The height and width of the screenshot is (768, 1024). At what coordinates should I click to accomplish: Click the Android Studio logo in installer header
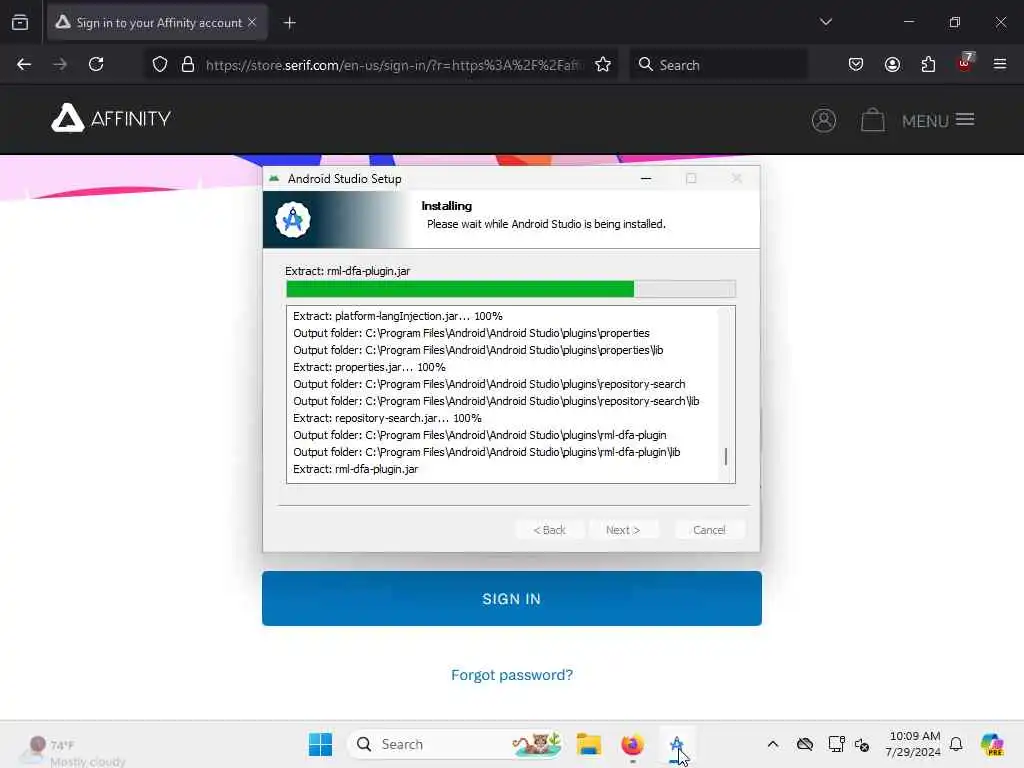click(293, 219)
